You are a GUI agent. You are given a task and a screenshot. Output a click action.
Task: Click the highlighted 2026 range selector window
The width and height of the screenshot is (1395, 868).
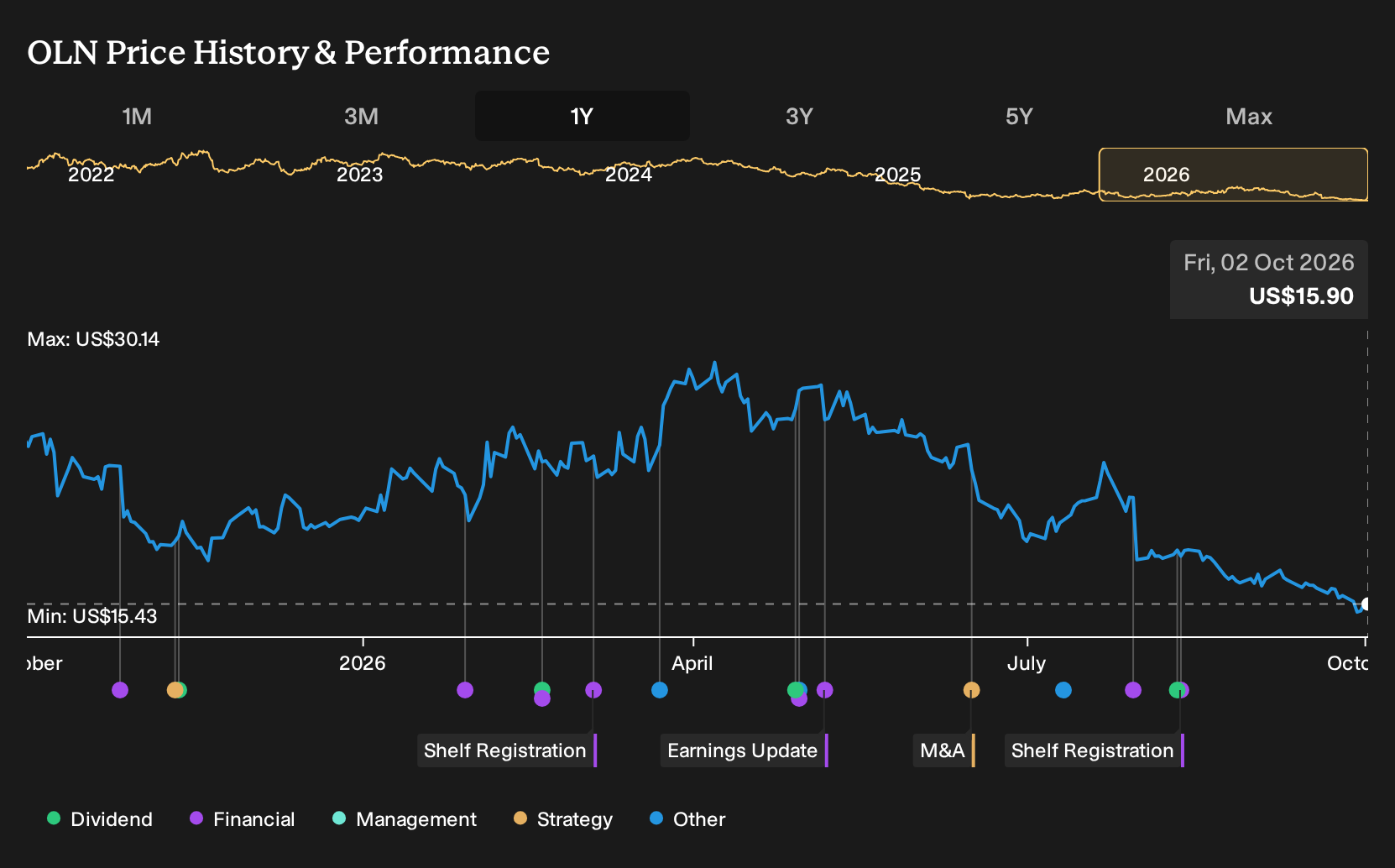(x=1233, y=175)
